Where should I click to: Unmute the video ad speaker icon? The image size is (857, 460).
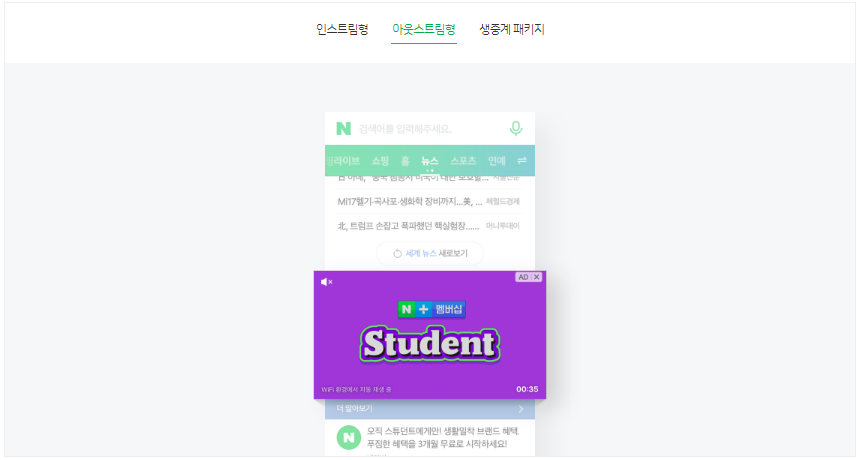coord(326,282)
